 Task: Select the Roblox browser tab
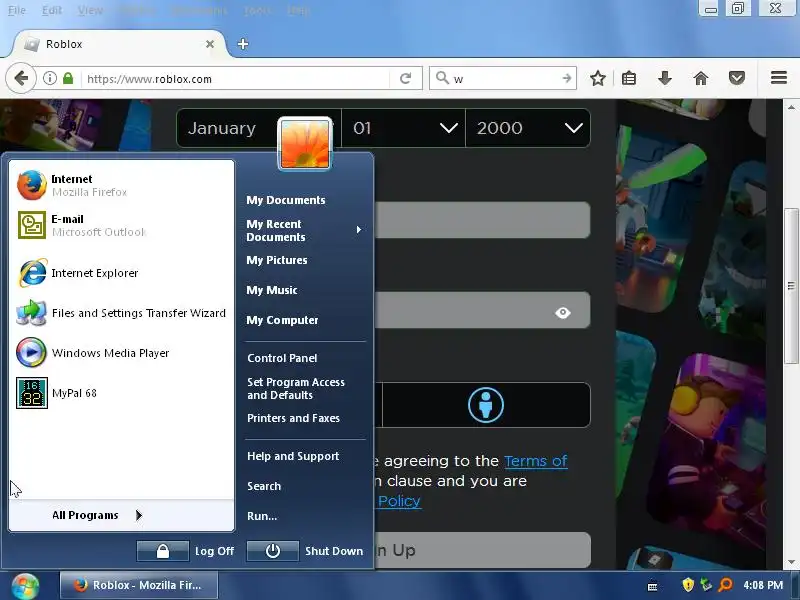pyautogui.click(x=118, y=44)
